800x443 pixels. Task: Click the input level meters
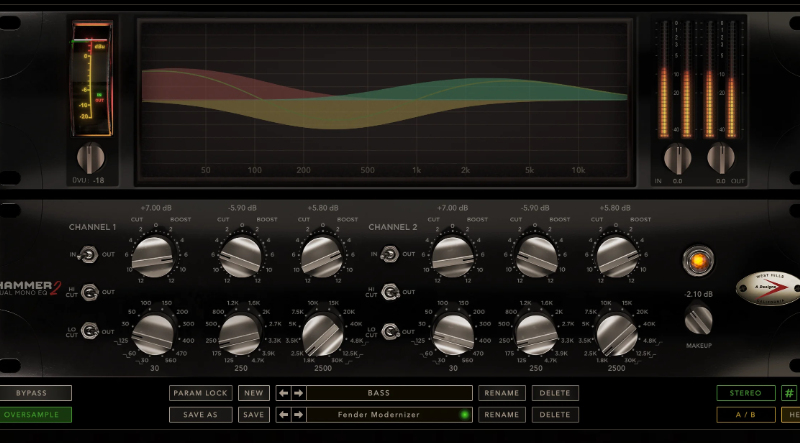pos(675,80)
